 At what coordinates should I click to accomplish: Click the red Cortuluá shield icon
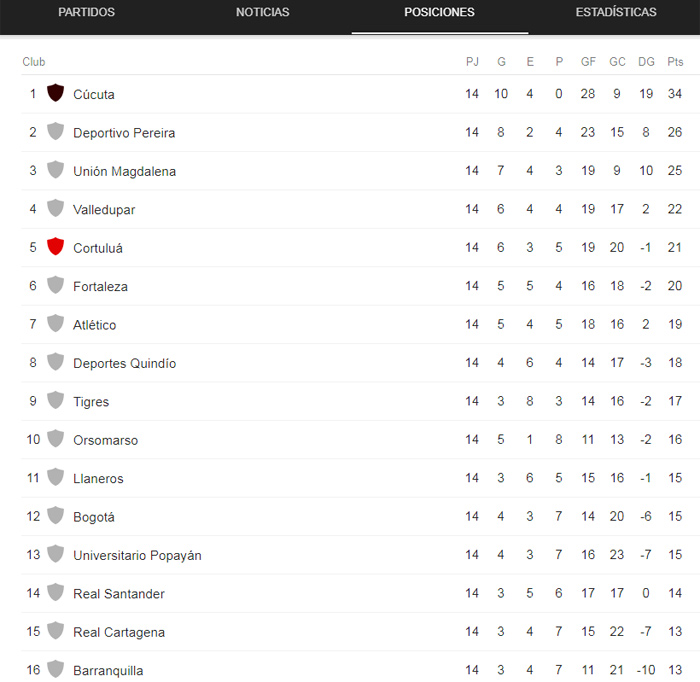coord(56,247)
